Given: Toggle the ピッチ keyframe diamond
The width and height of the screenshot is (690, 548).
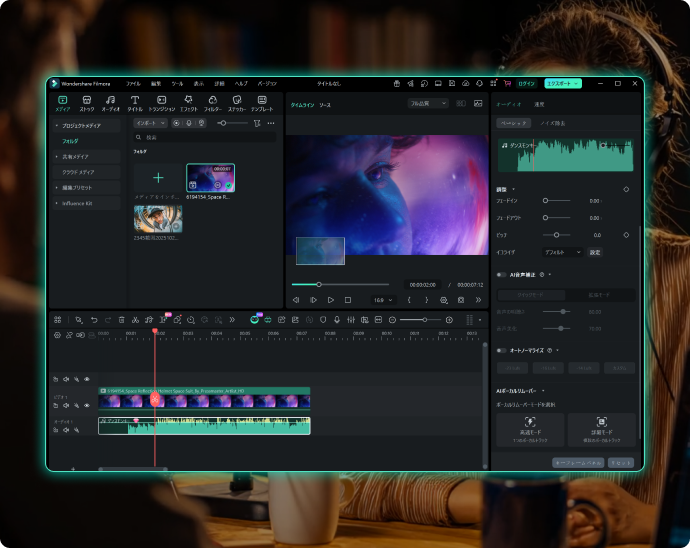Looking at the screenshot, I should coord(626,235).
